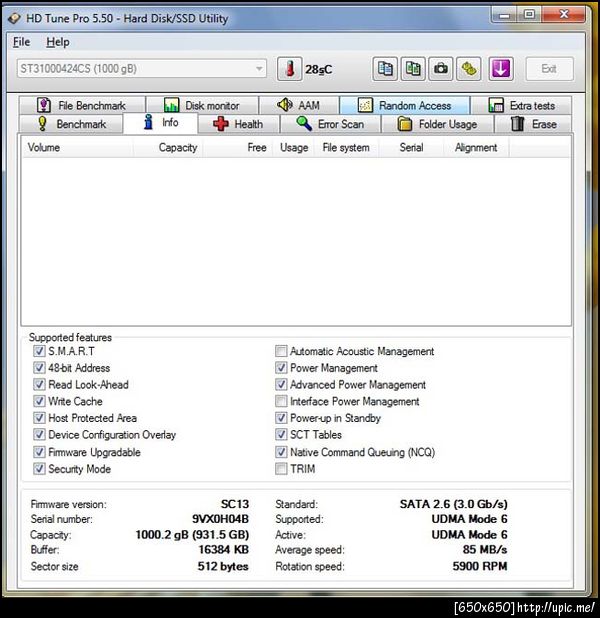
Task: Toggle the TRIM checkbox
Action: click(x=281, y=469)
